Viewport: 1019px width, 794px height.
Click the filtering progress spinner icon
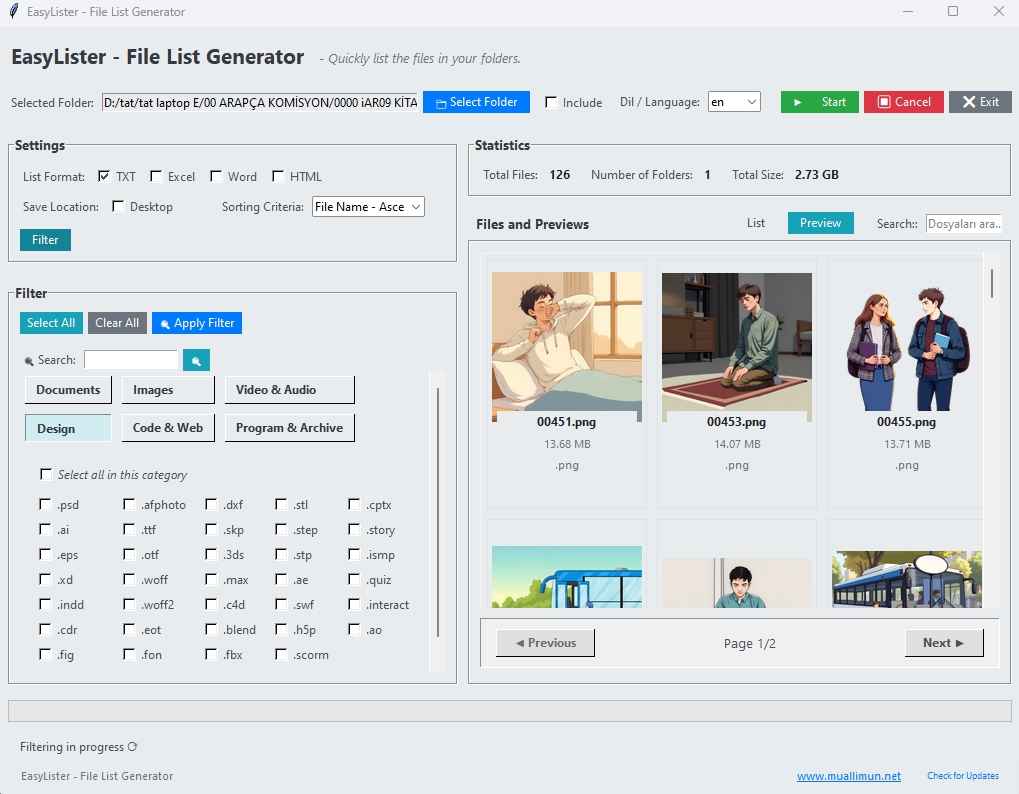coord(133,747)
